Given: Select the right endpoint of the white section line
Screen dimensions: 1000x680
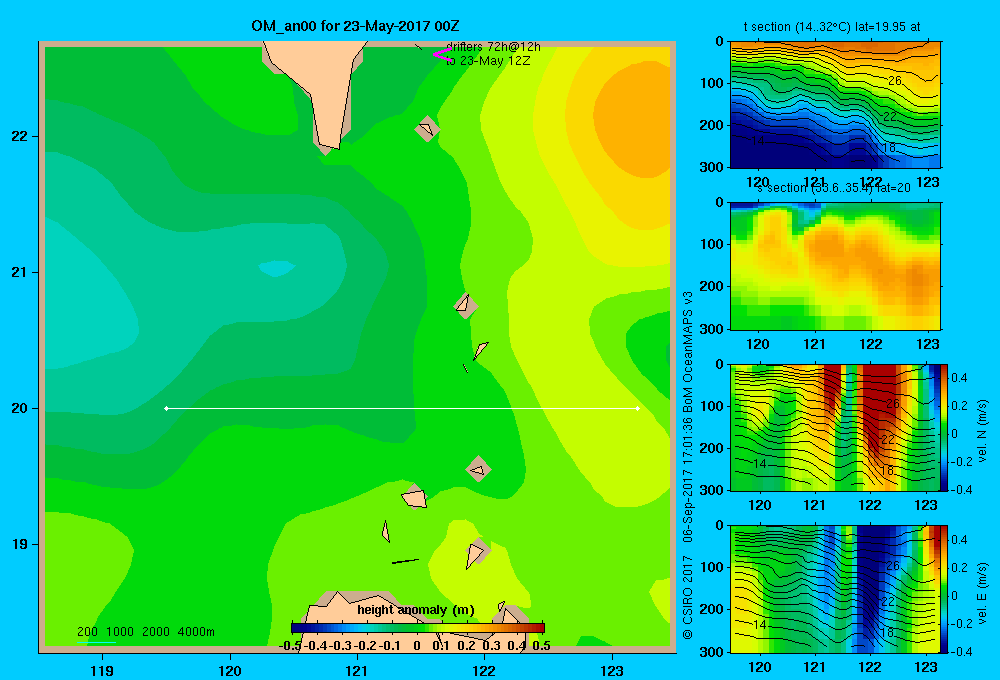Looking at the screenshot, I should (x=637, y=408).
